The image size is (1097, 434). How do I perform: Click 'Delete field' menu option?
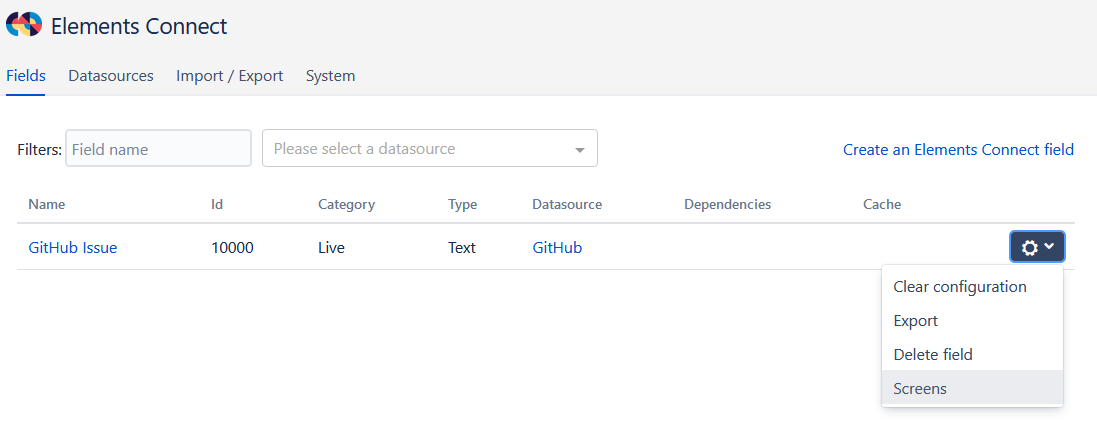pos(932,355)
